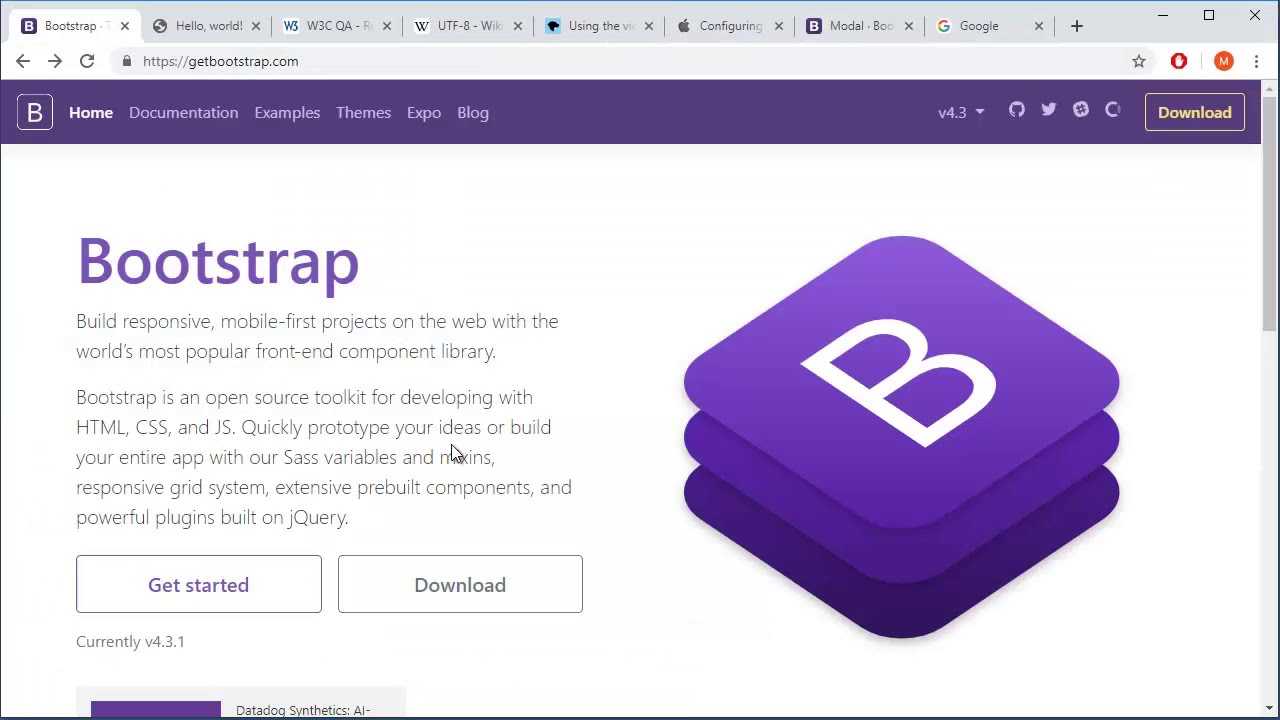Click the Download button below the description
Image resolution: width=1280 pixels, height=720 pixels.
(460, 584)
